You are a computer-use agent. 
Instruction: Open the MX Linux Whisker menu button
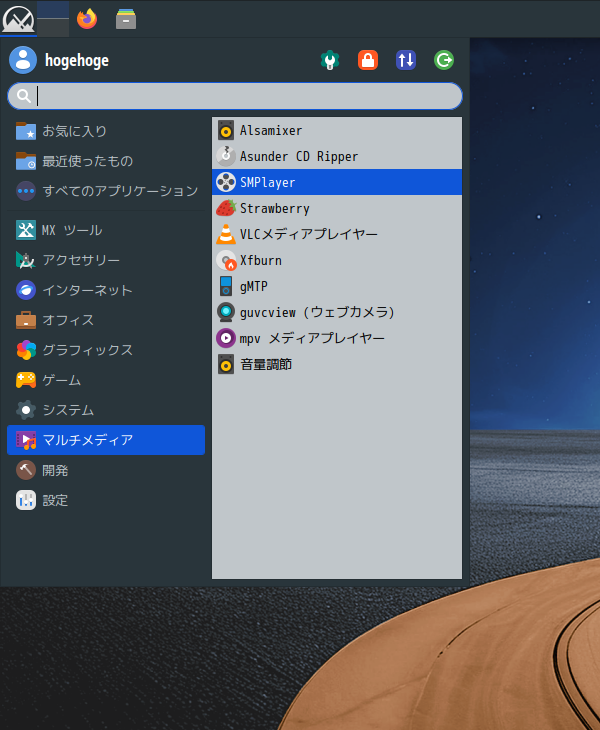(18, 19)
